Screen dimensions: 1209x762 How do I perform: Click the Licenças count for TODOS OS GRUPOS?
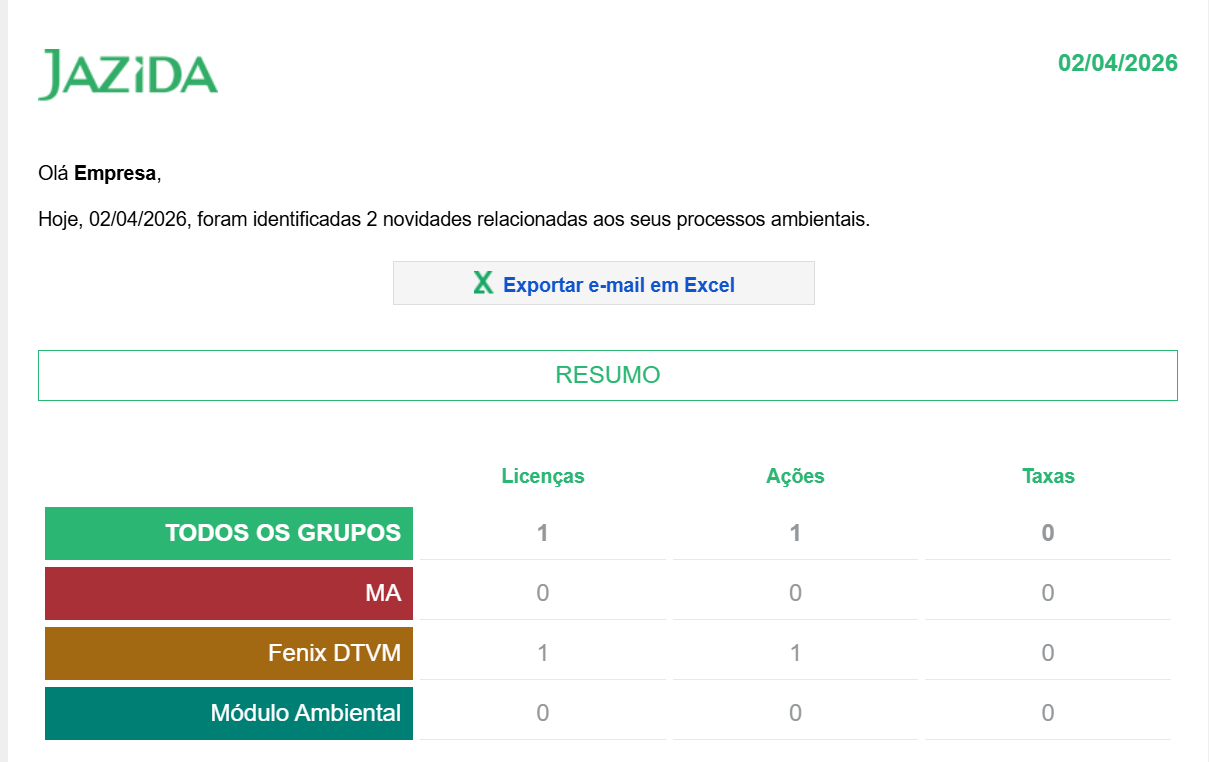pos(542,533)
